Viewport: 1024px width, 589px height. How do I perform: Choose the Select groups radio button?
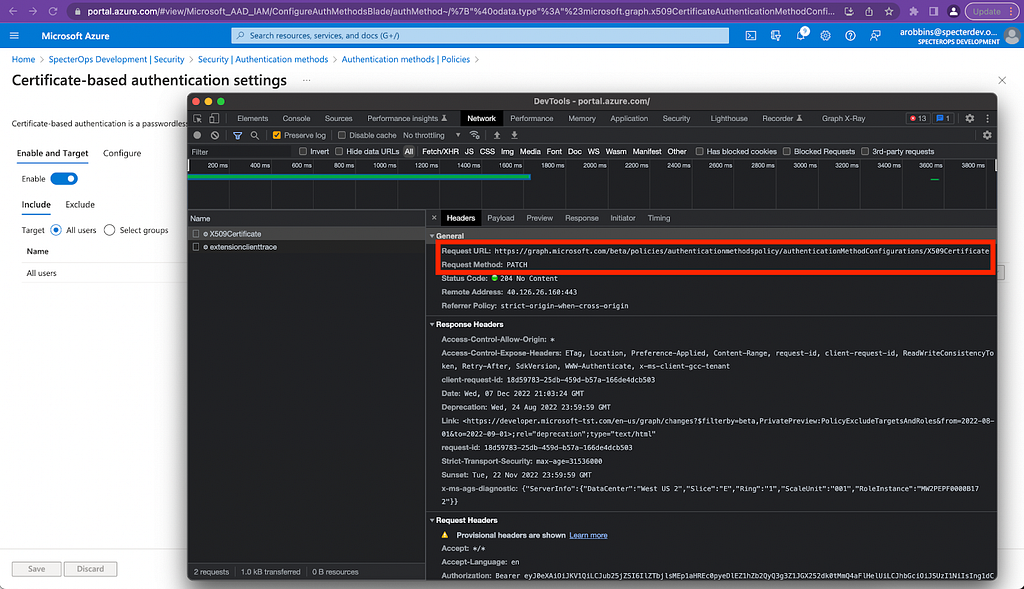[x=110, y=230]
